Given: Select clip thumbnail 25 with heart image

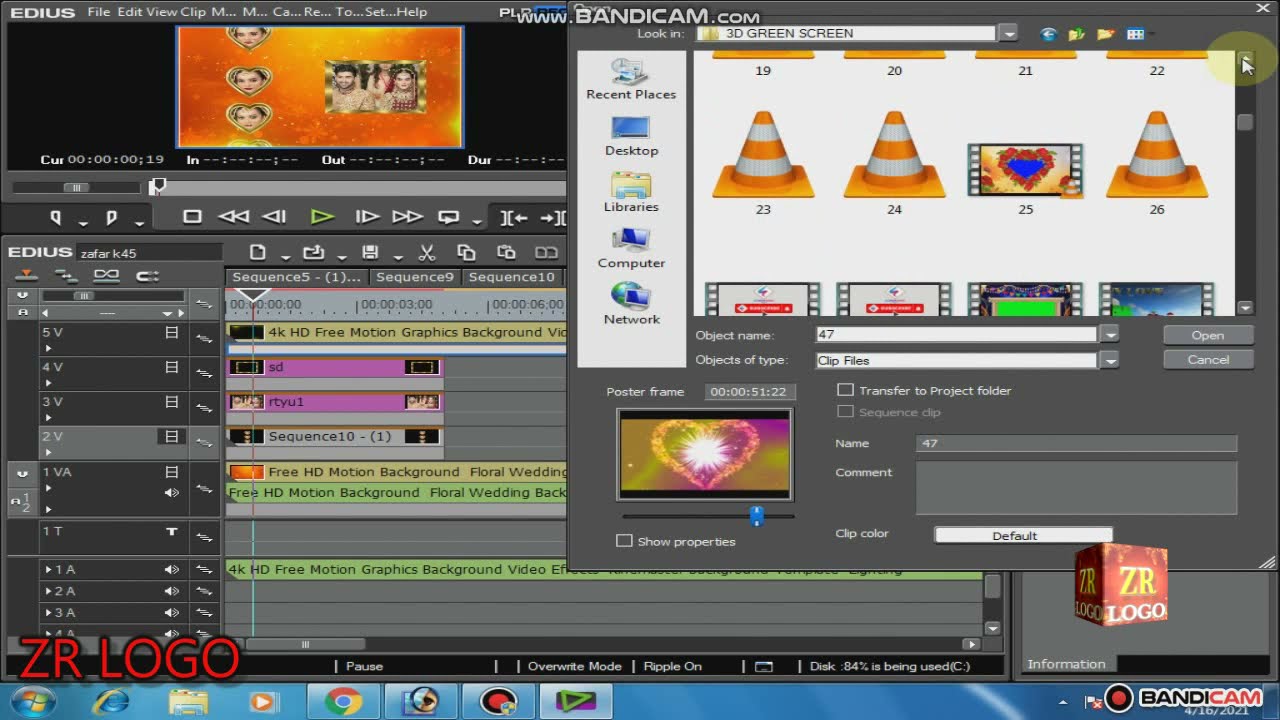Looking at the screenshot, I should 1025,170.
